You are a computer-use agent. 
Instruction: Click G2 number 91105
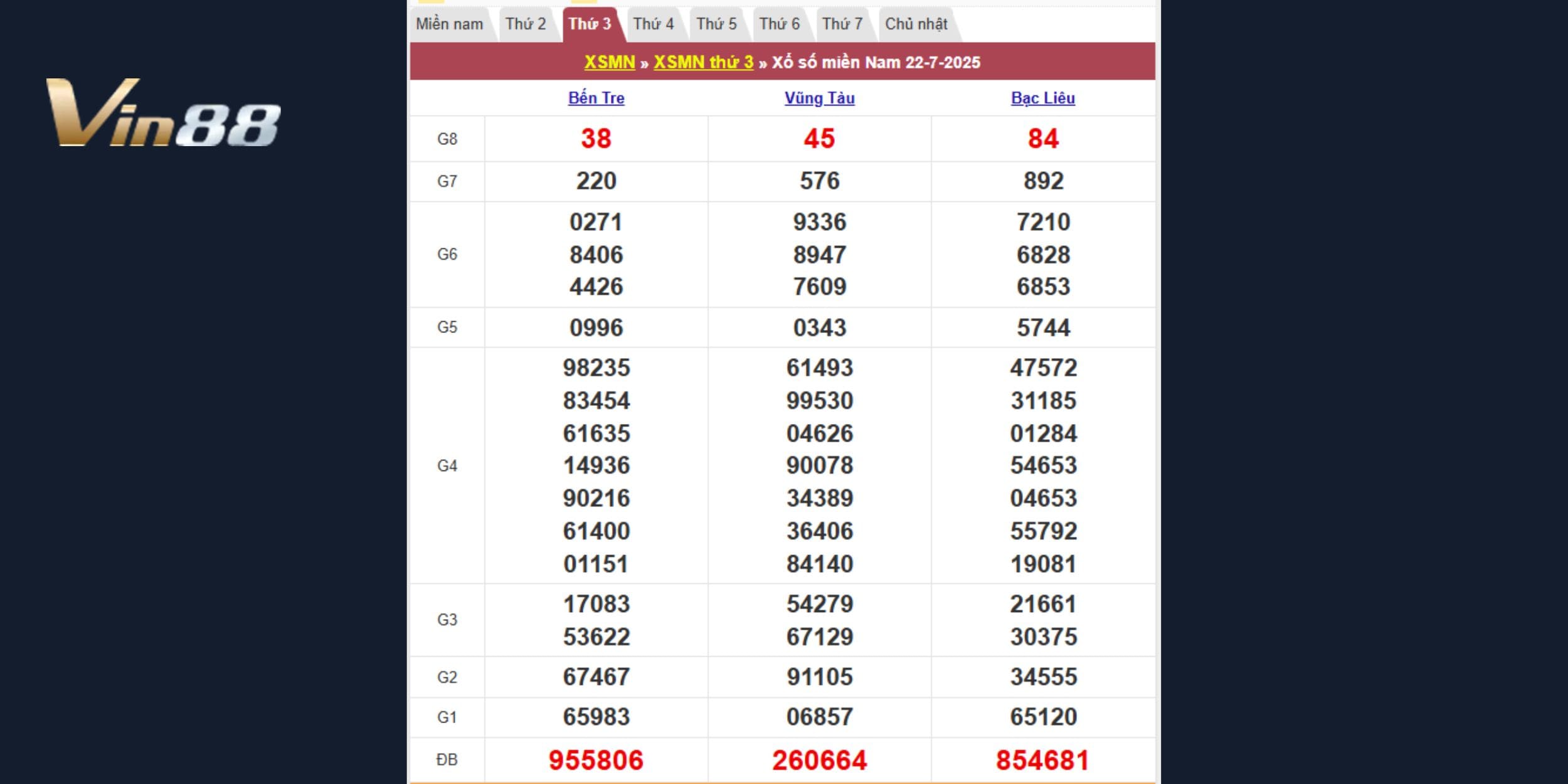click(819, 677)
